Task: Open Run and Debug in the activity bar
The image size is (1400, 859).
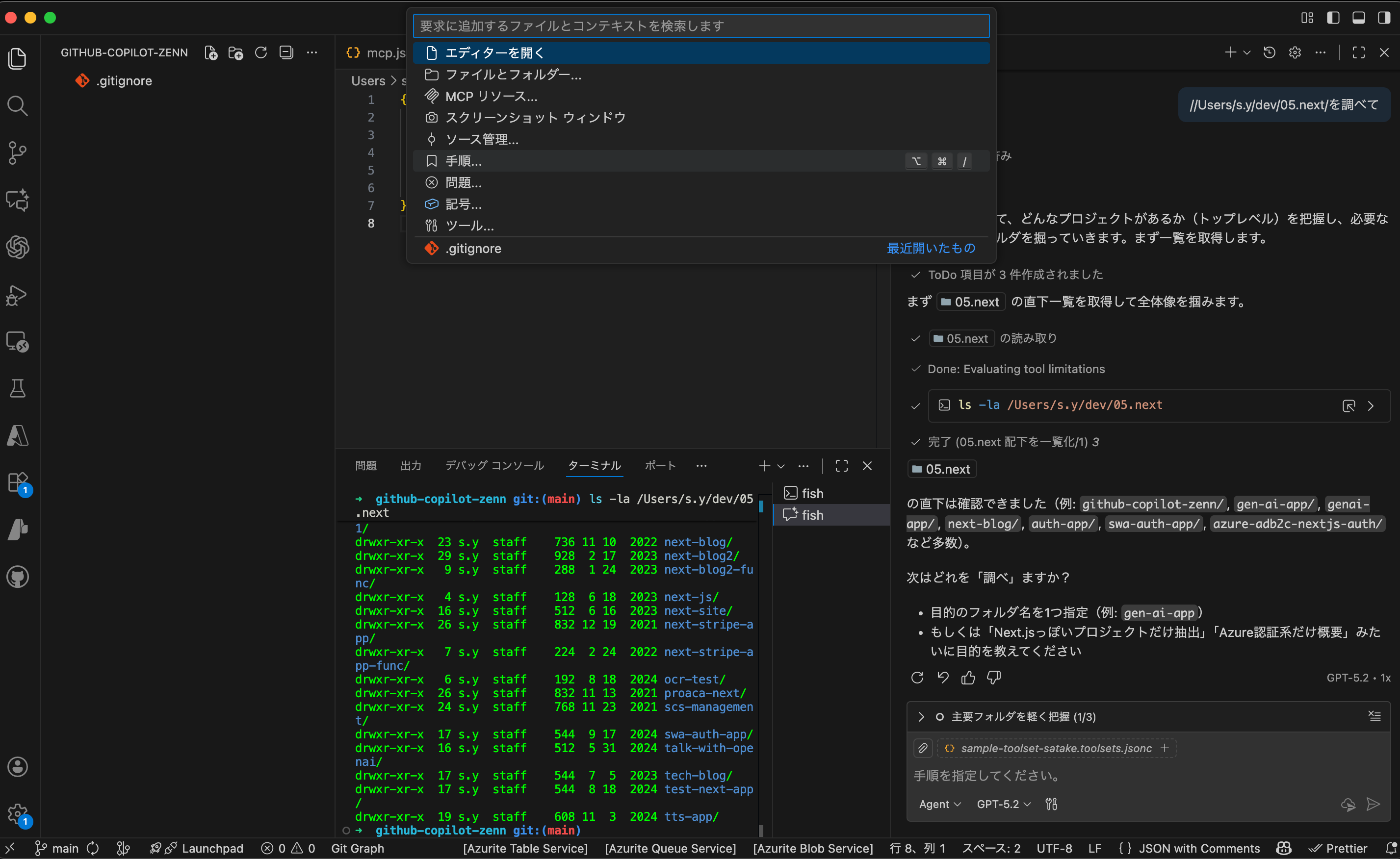Action: 18,295
